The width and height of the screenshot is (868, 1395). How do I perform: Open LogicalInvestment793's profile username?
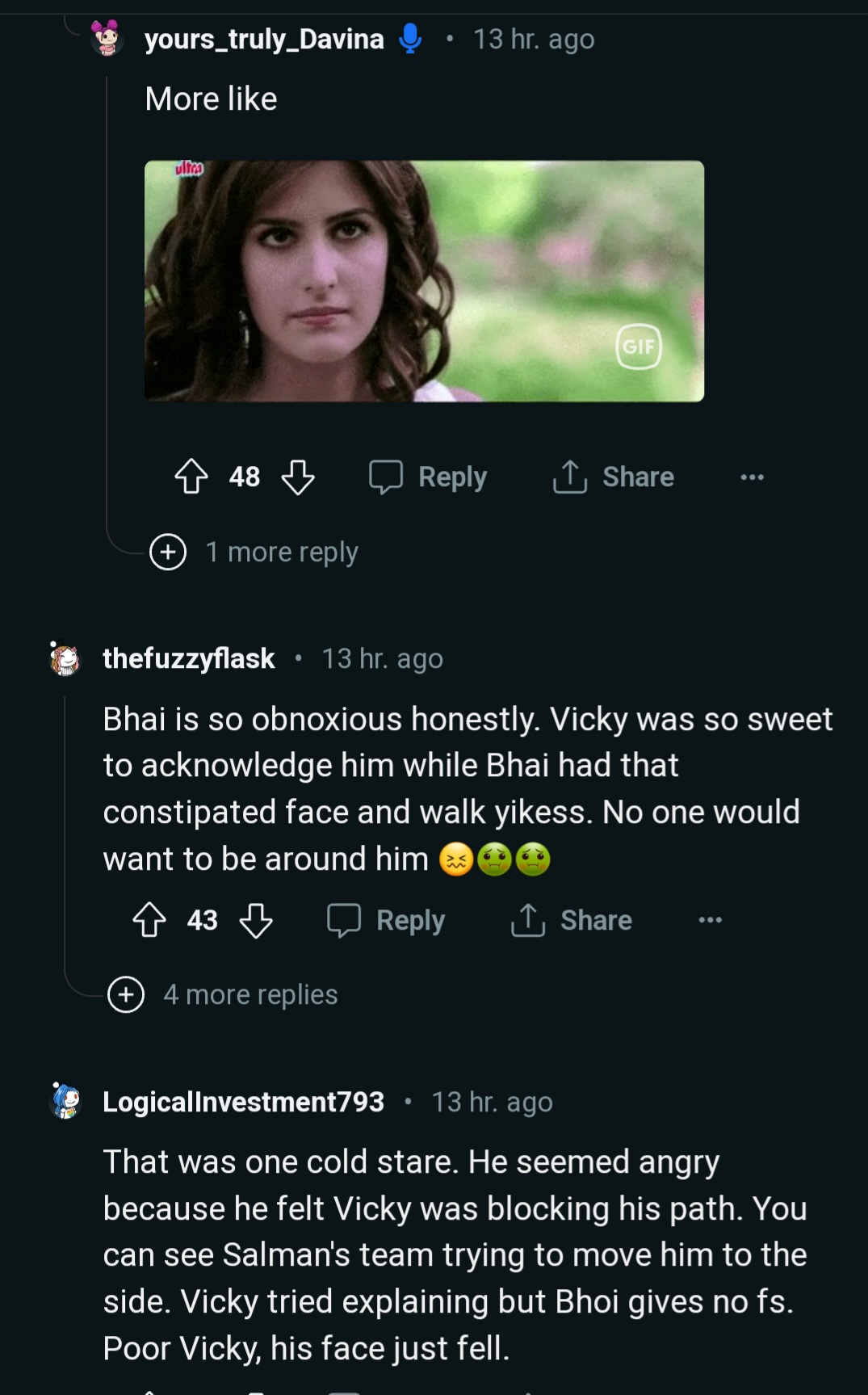tap(243, 1102)
